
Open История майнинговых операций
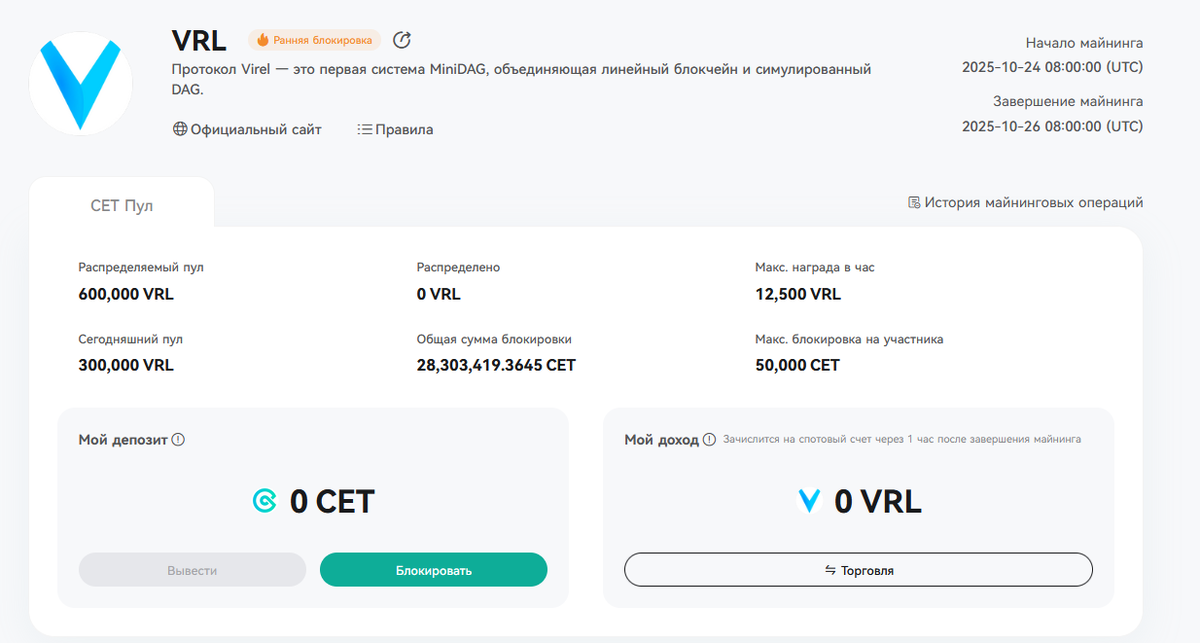[1033, 202]
